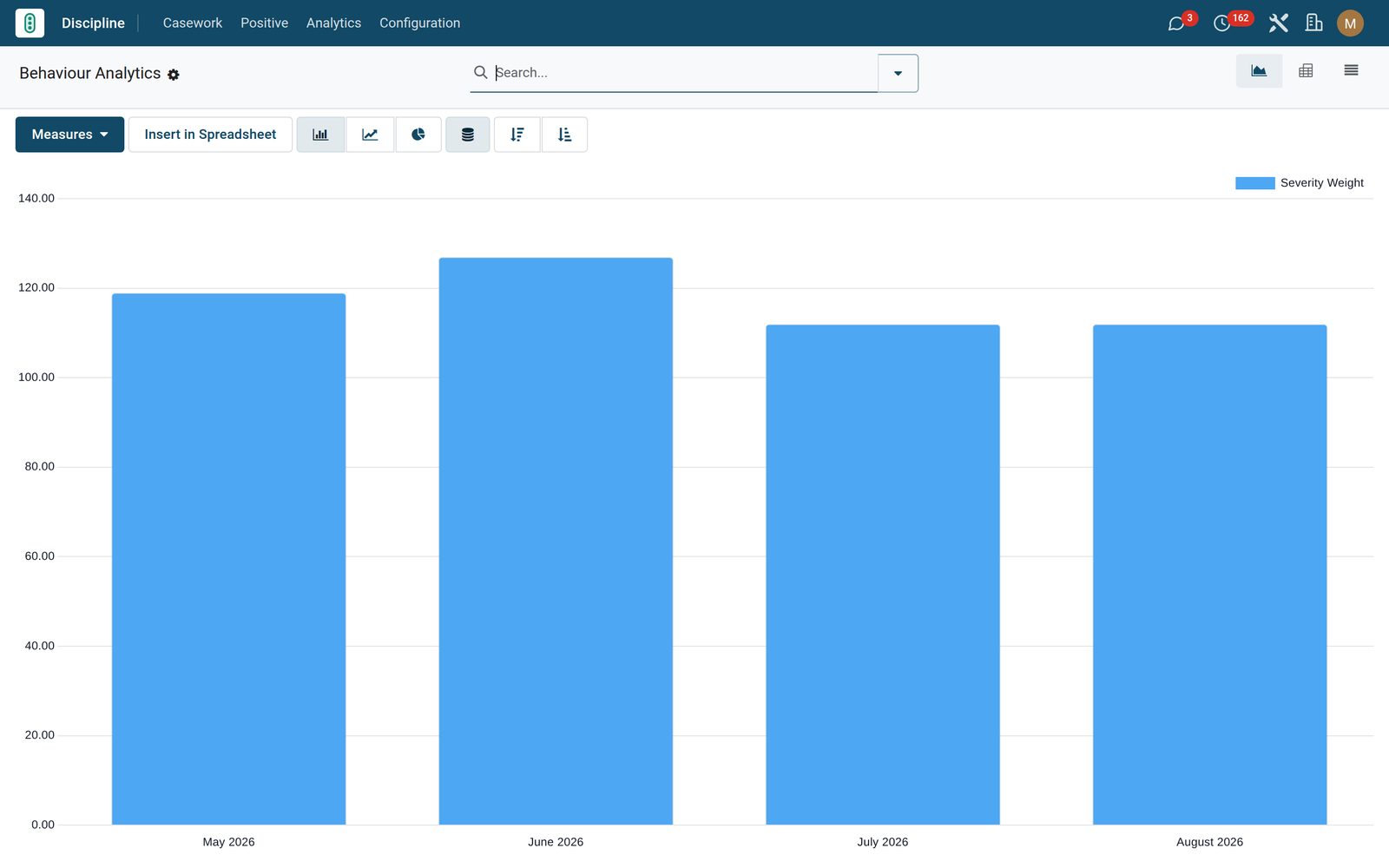Click the July 2026 axis label

coord(883,842)
